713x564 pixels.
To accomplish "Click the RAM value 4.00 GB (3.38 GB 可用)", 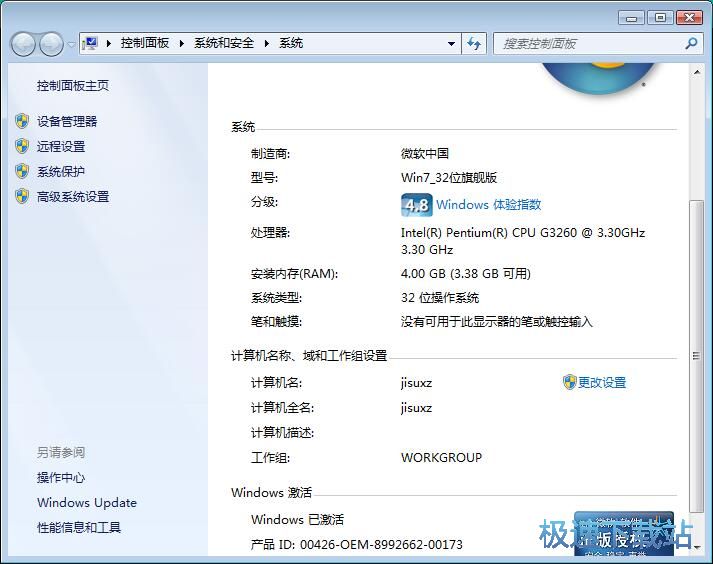I will point(466,274).
